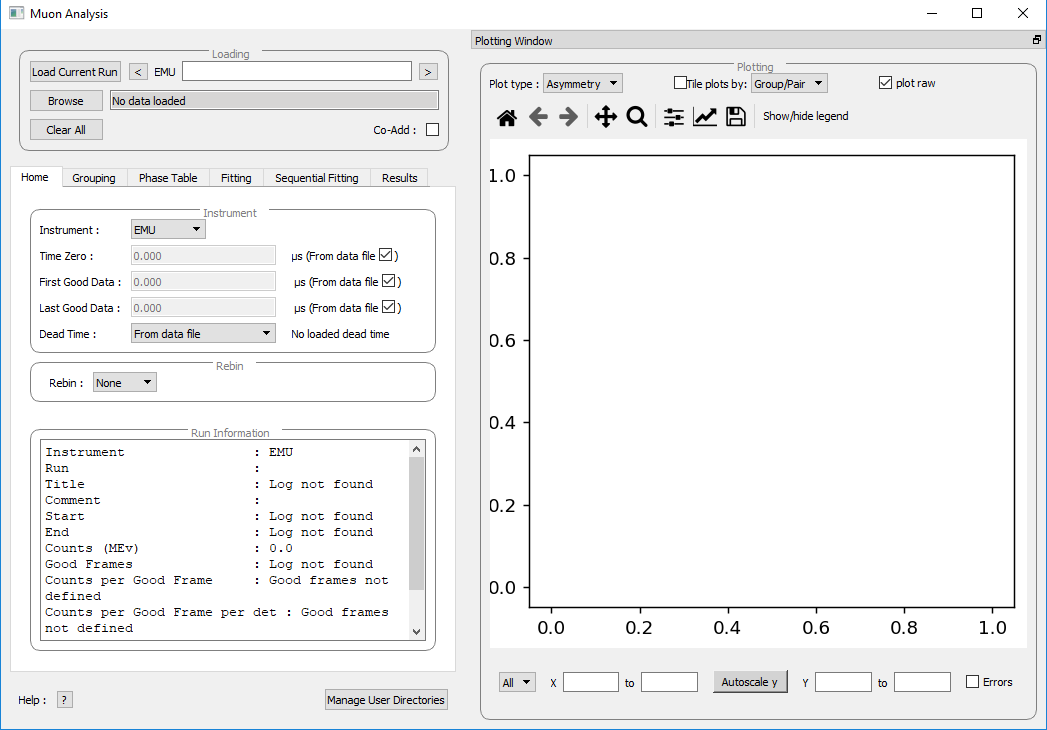Click the Manage User Directories button
The width and height of the screenshot is (1047, 730).
pyautogui.click(x=386, y=700)
